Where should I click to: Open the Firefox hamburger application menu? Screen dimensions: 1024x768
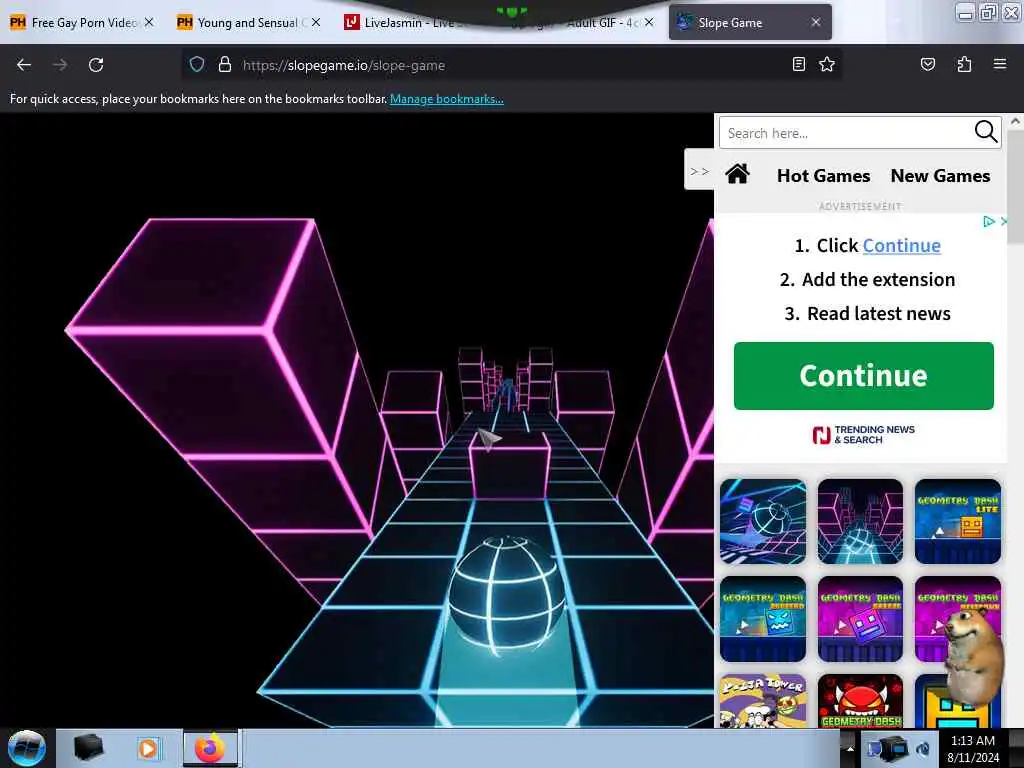click(x=999, y=64)
